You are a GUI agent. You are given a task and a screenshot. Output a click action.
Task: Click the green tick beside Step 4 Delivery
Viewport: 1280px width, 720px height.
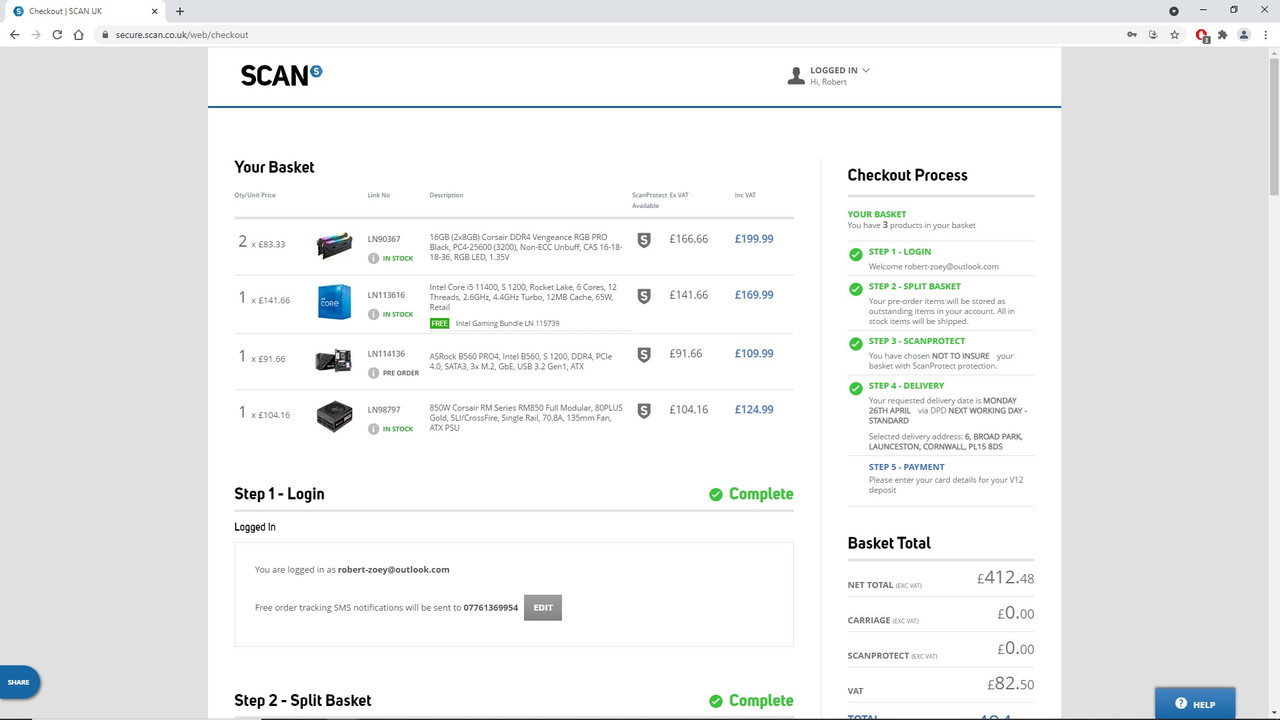[856, 388]
